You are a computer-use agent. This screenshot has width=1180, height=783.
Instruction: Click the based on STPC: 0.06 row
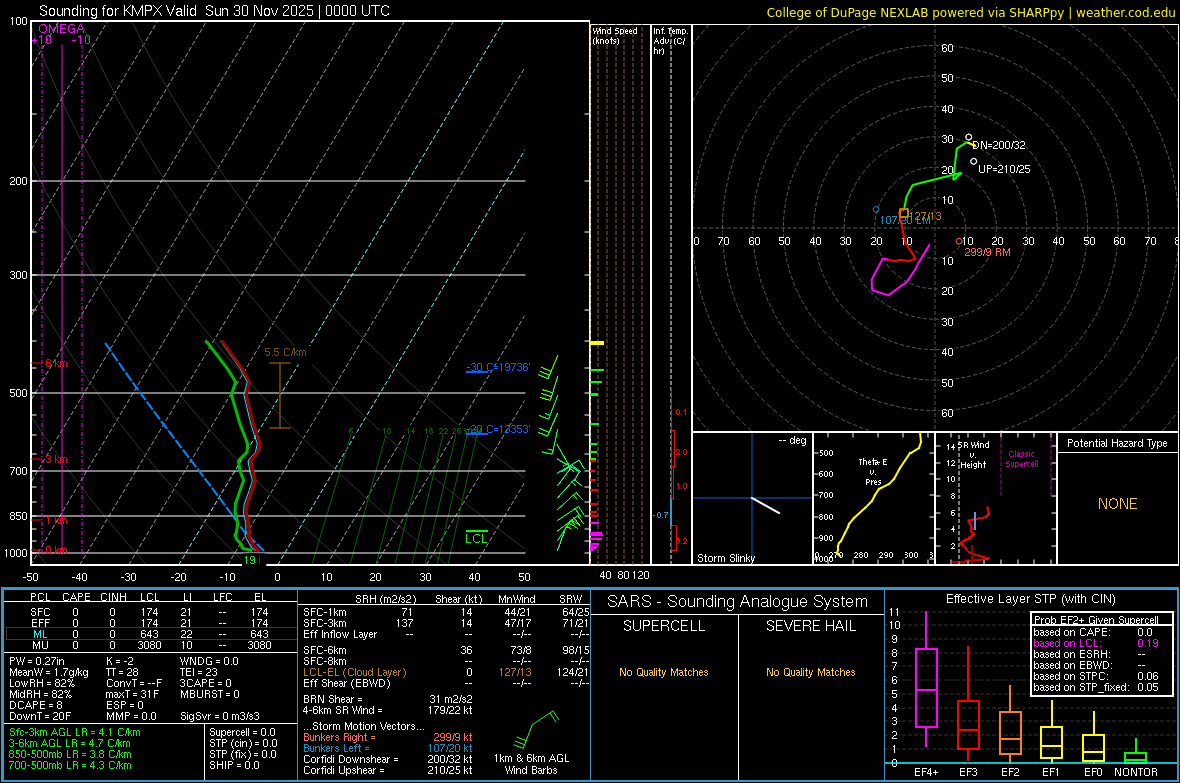point(1096,676)
